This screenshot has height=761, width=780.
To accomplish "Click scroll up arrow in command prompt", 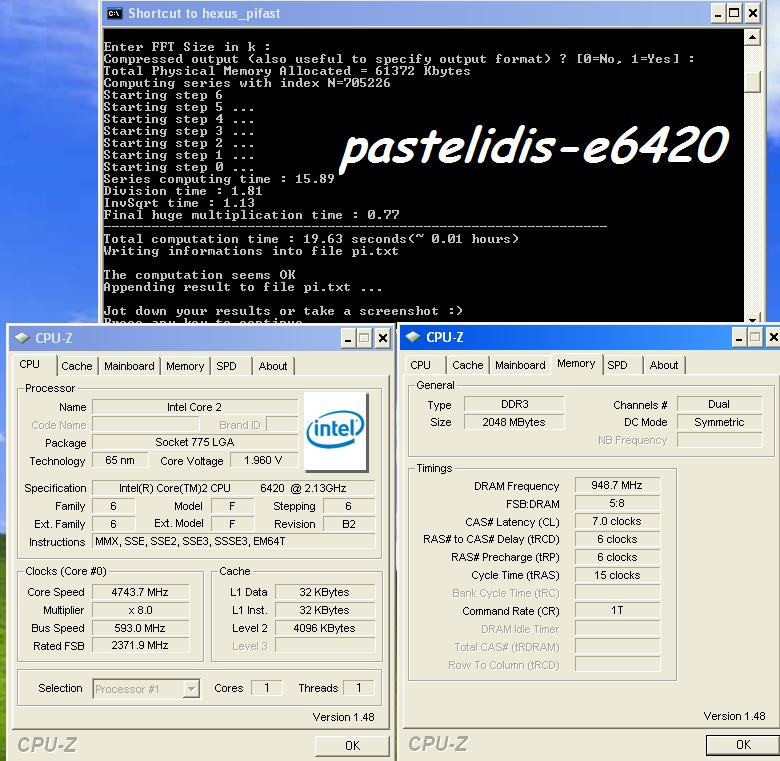I will pos(752,37).
